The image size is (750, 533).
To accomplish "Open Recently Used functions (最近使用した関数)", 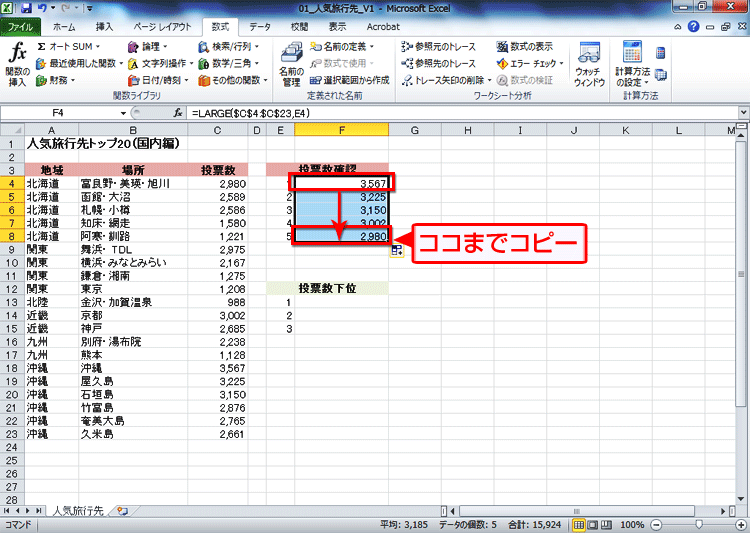I will [x=79, y=63].
